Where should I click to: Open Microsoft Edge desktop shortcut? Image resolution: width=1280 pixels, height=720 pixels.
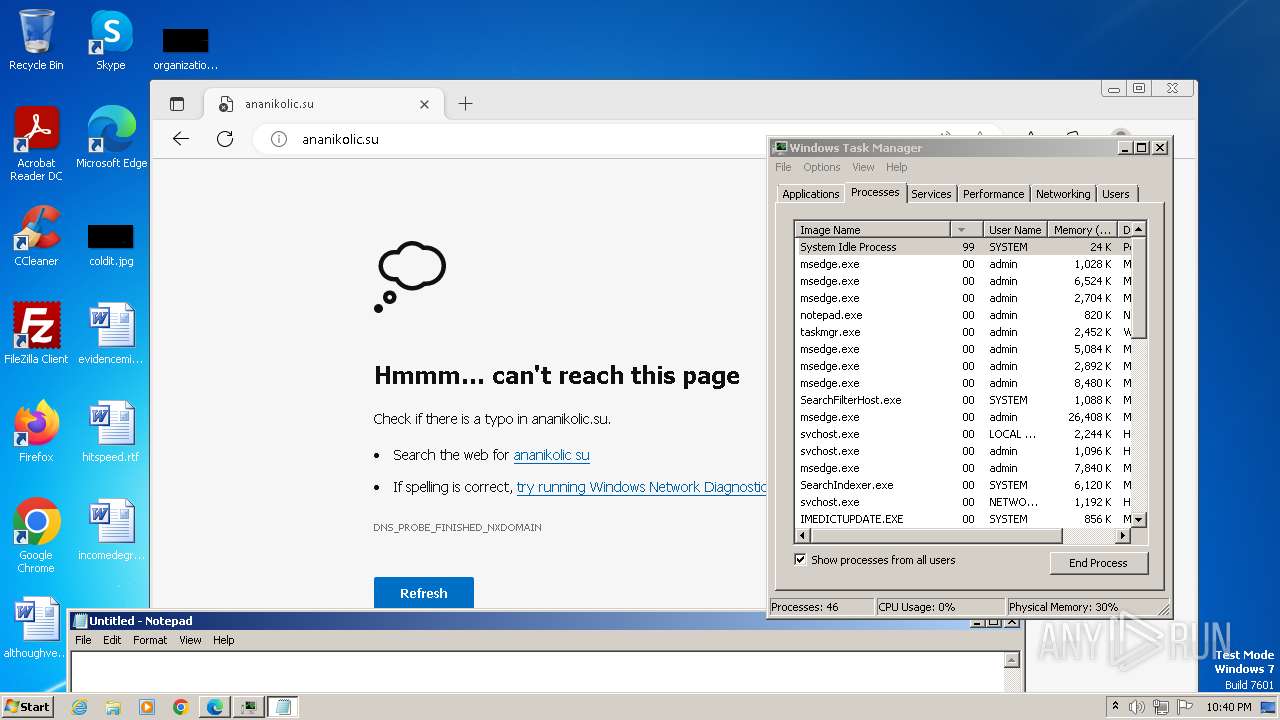(x=111, y=138)
